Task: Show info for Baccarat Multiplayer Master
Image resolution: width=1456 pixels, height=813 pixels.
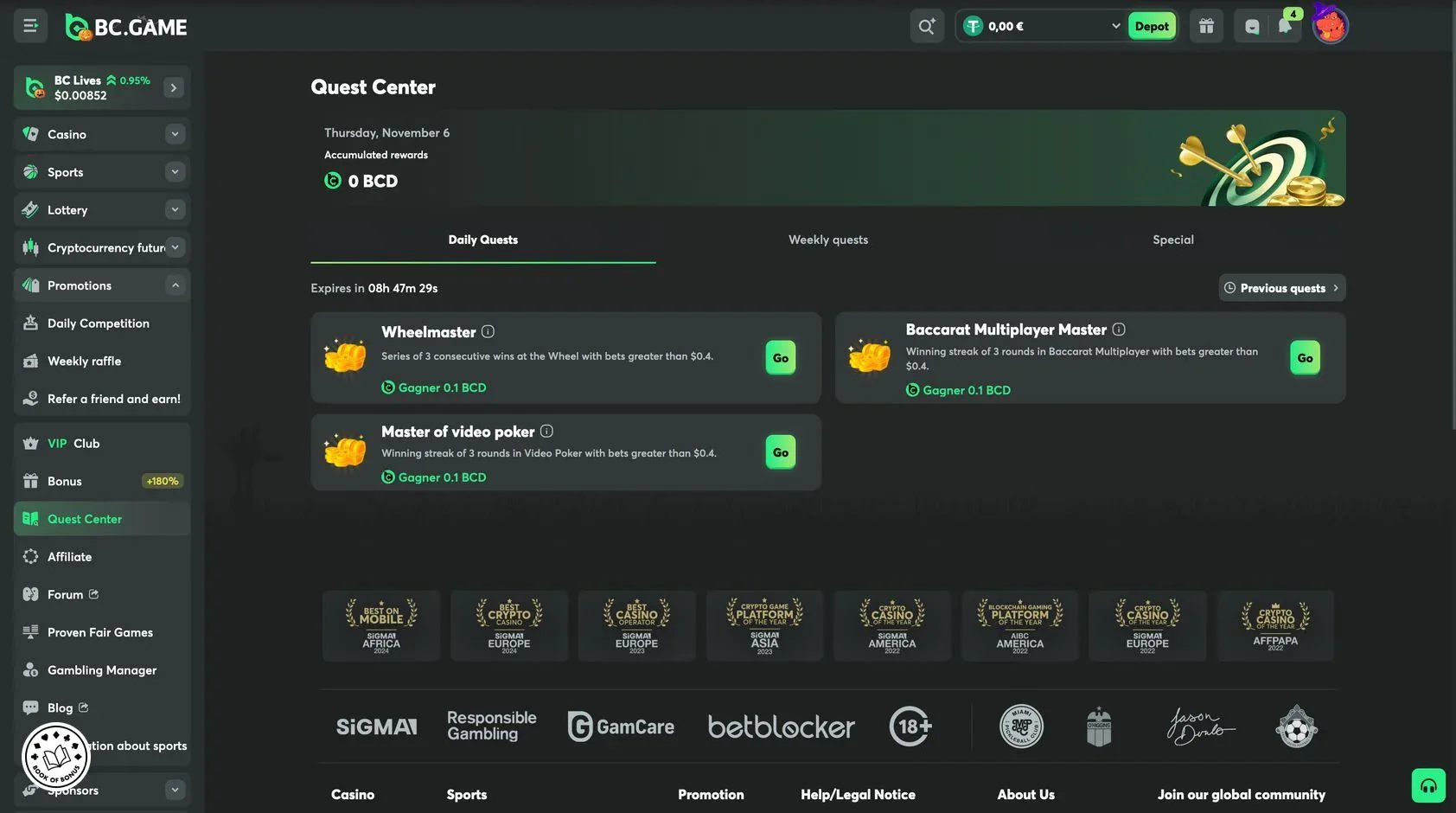Action: click(1119, 330)
